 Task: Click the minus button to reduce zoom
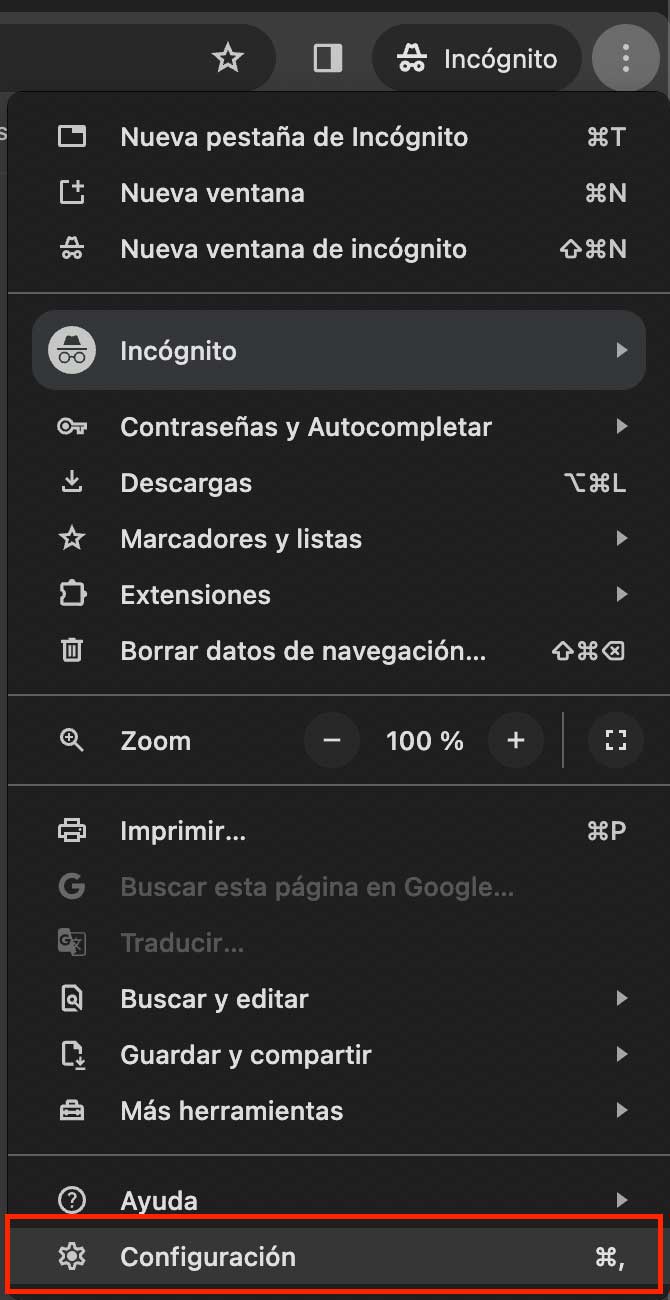[331, 740]
